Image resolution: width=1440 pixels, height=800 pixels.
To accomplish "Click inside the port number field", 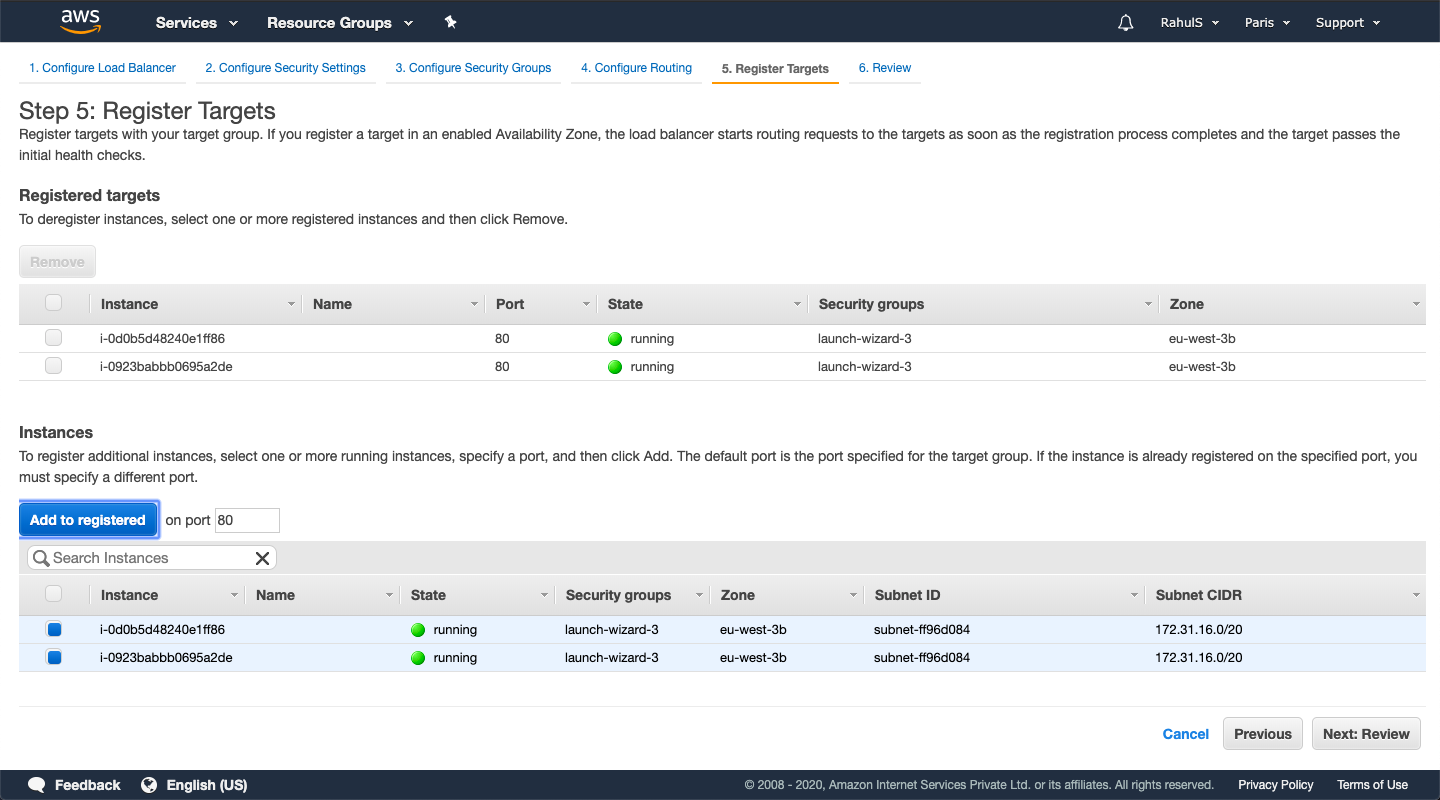I will 246,519.
